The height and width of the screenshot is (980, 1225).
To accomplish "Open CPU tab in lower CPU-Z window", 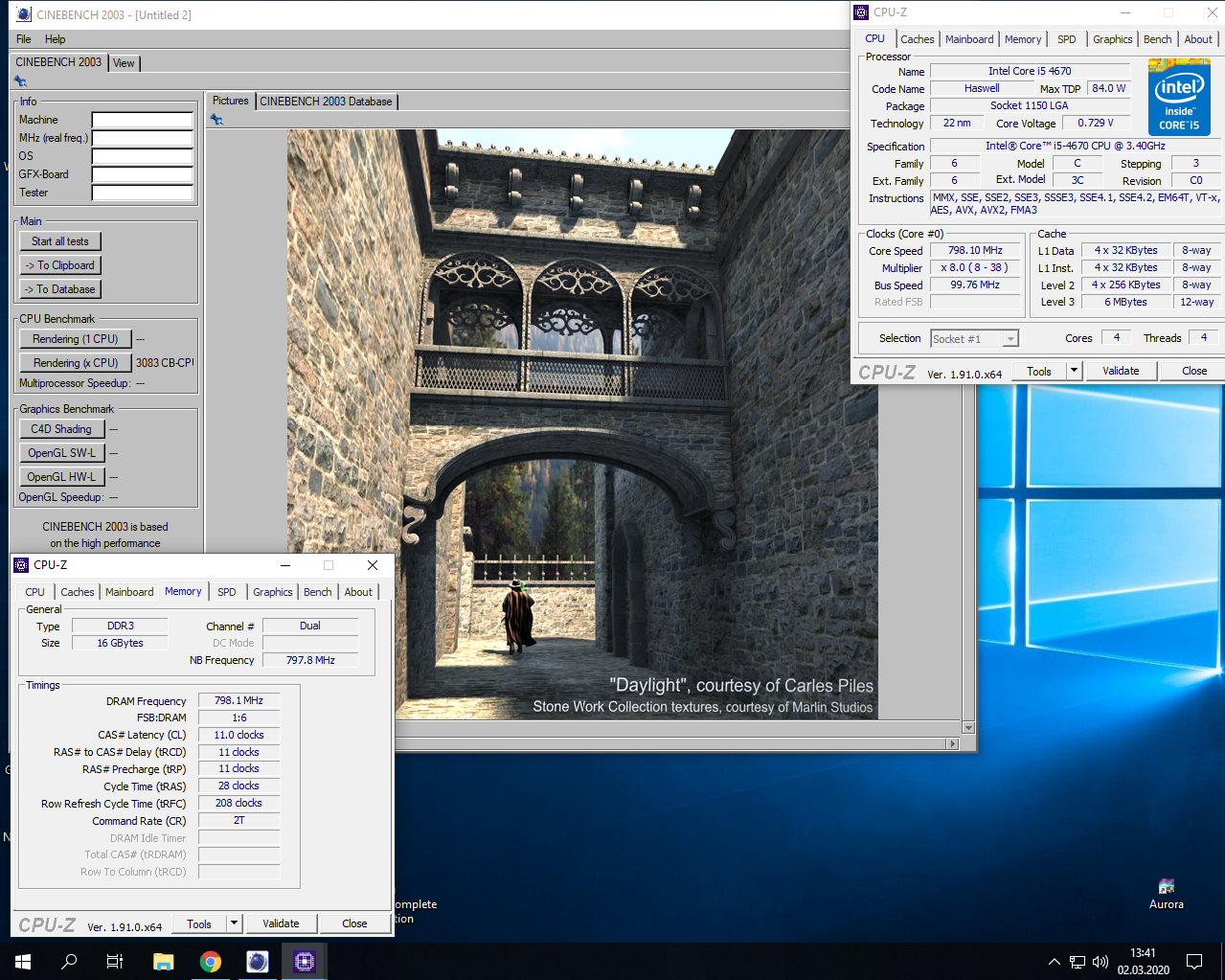I will click(x=35, y=592).
